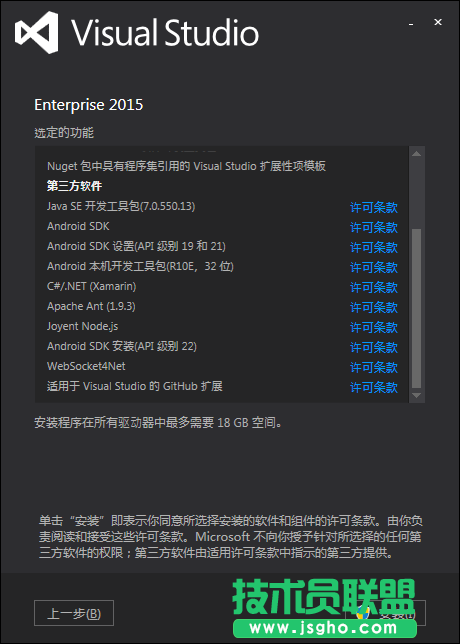The height and width of the screenshot is (644, 460).
Task: Click the Enterprise 2015 edition title
Action: coord(89,105)
